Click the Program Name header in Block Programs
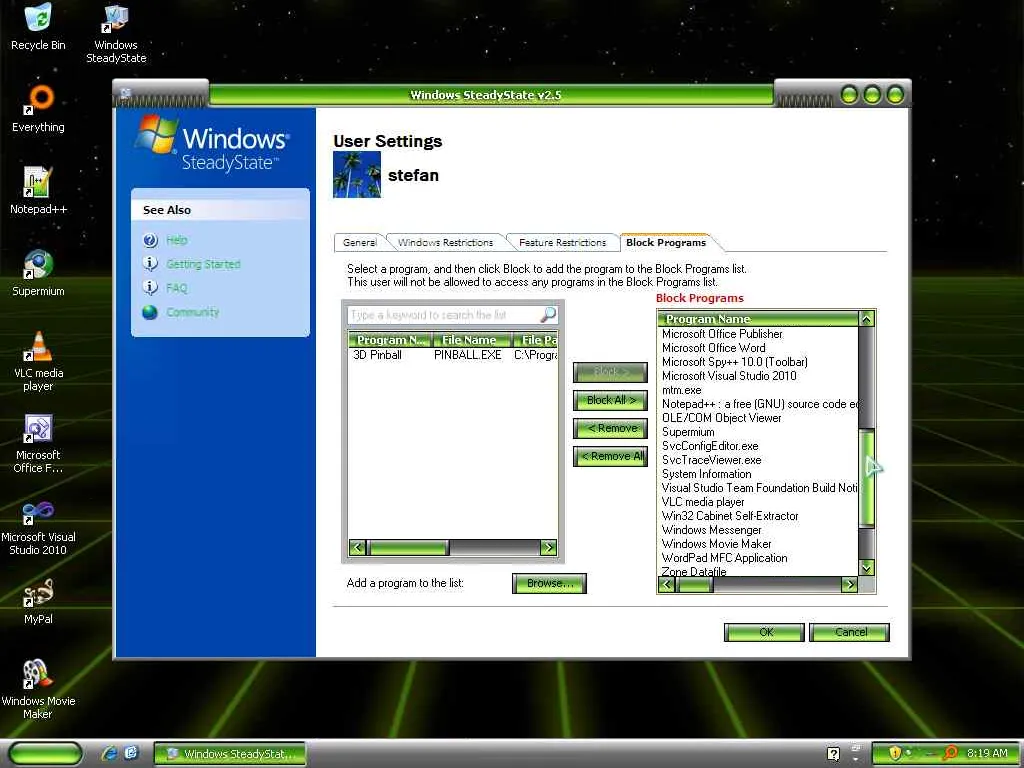This screenshot has width=1024, height=768. tap(758, 319)
